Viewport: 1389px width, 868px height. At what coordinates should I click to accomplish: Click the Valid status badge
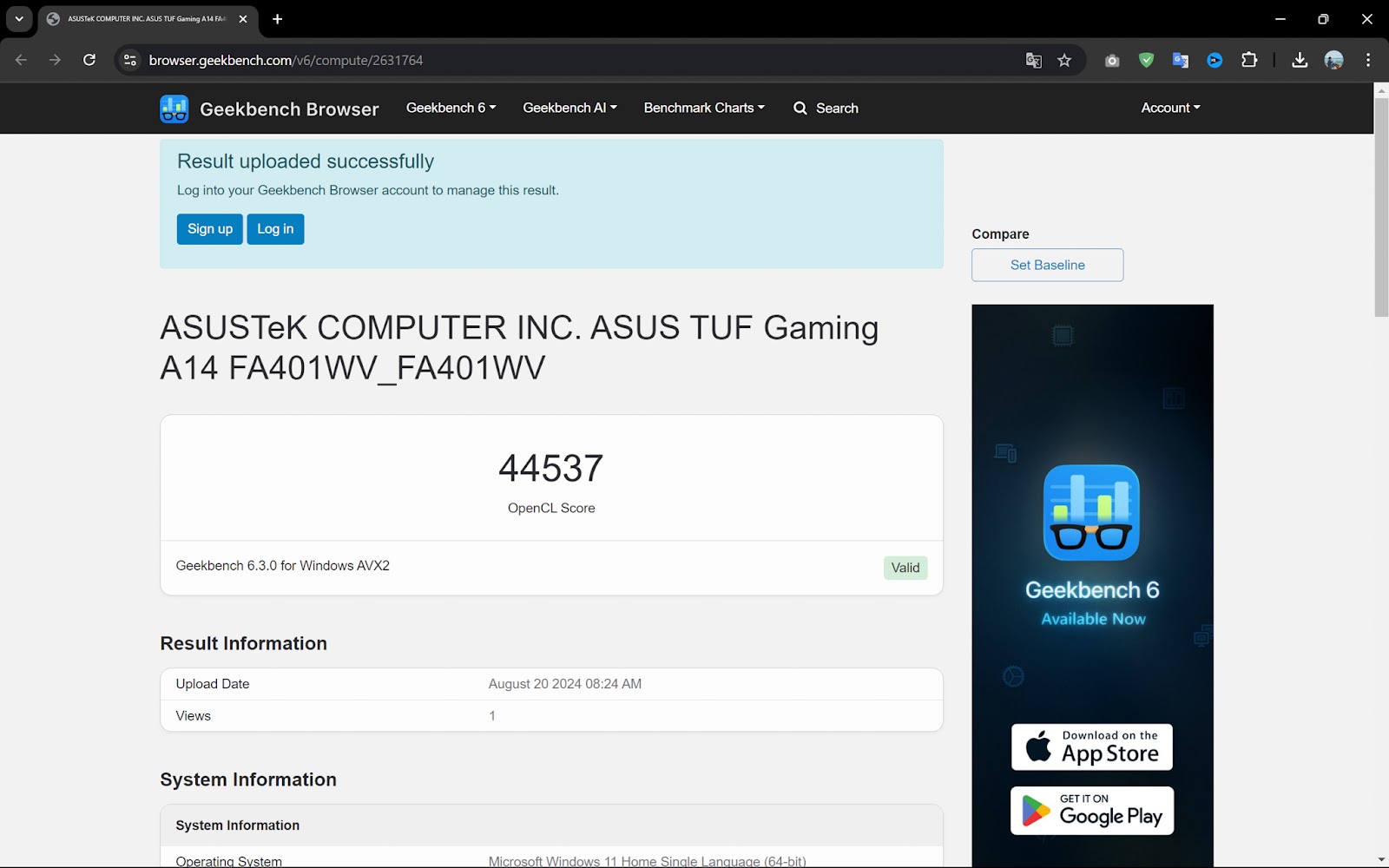pos(905,568)
